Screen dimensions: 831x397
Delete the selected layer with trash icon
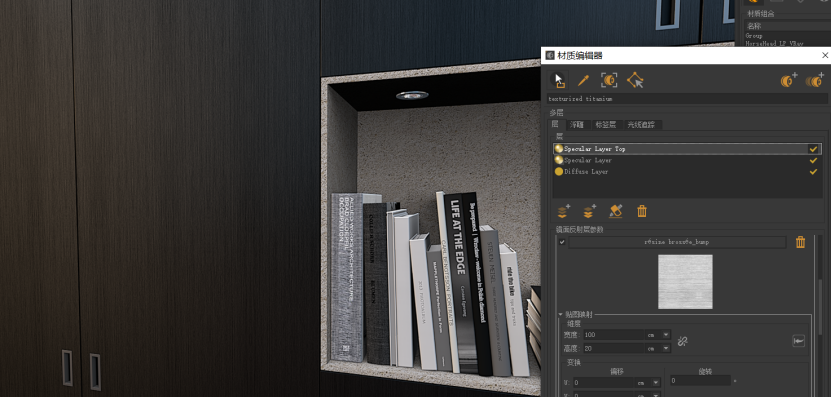click(x=642, y=211)
